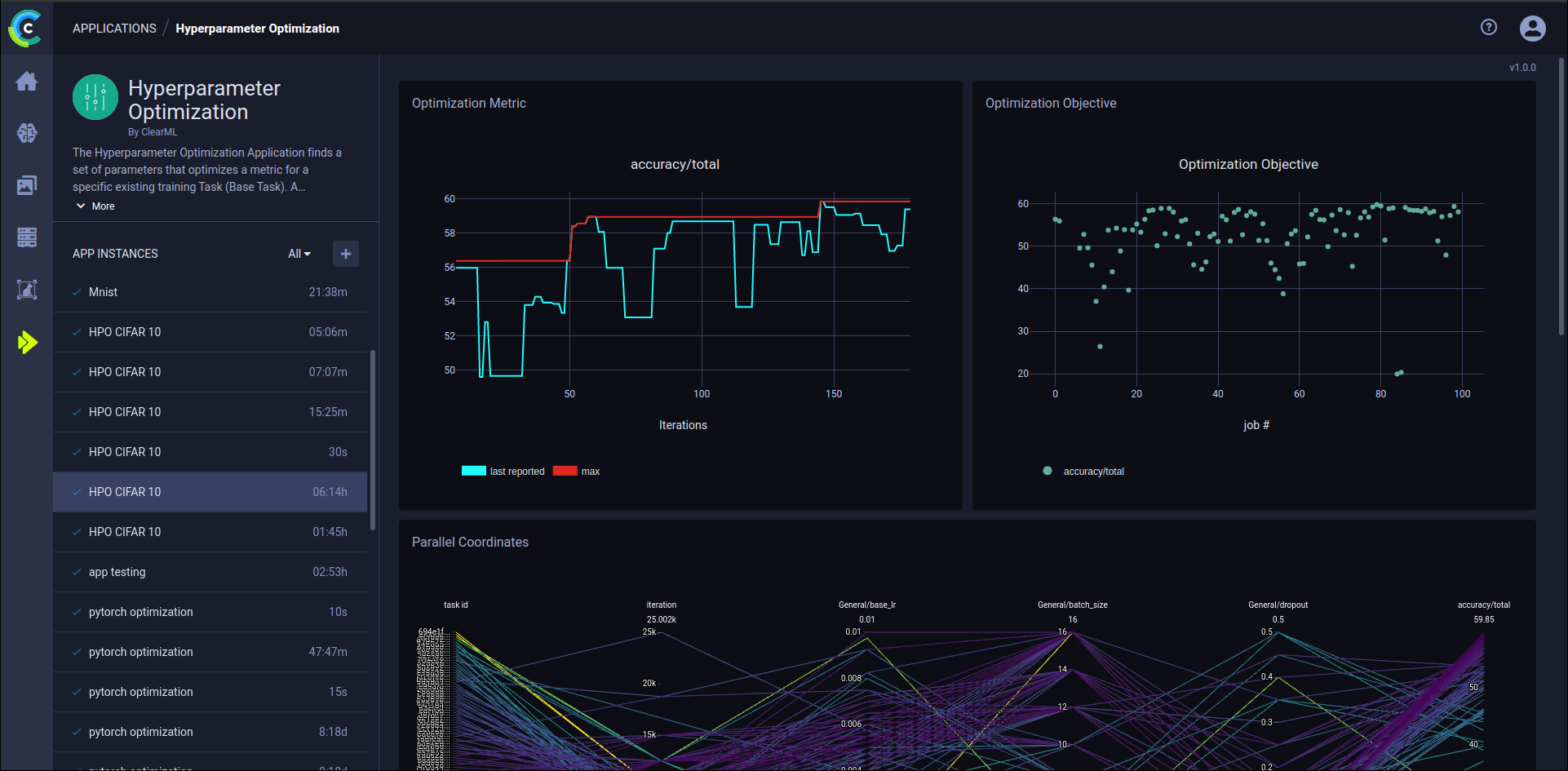Click the ClearML logo icon
The height and width of the screenshot is (771, 1568).
(26, 28)
